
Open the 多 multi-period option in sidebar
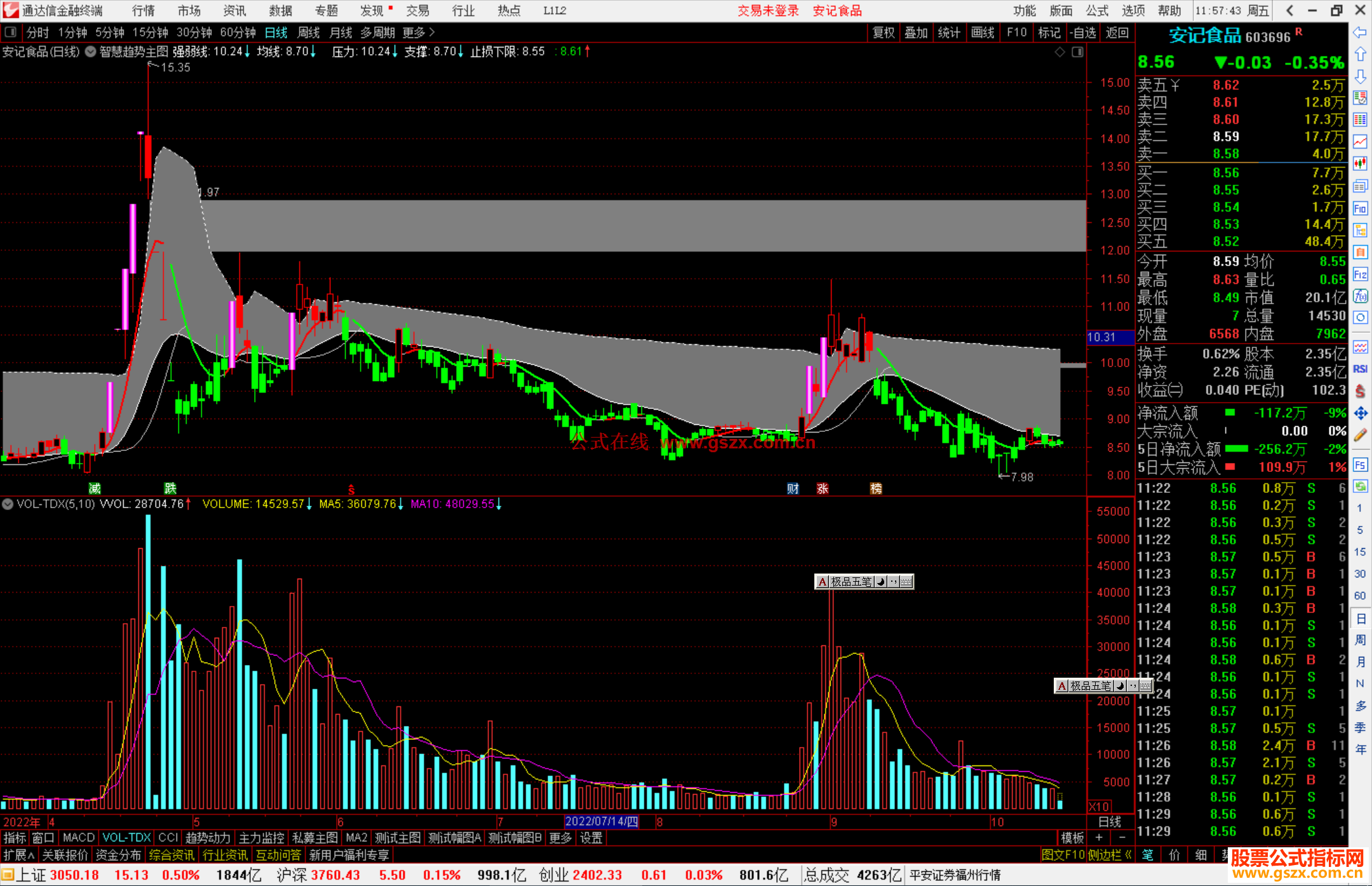point(1361,706)
